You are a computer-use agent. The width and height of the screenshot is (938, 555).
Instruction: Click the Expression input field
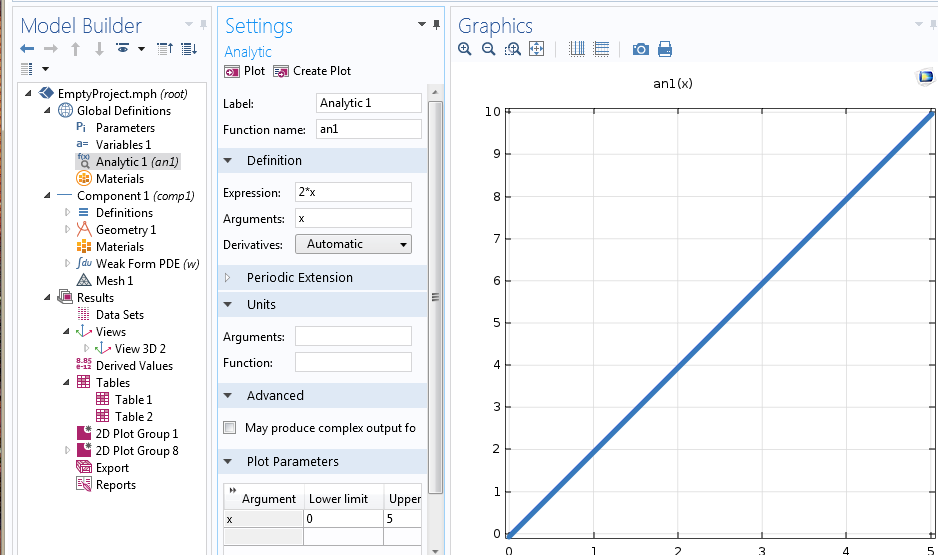click(353, 192)
